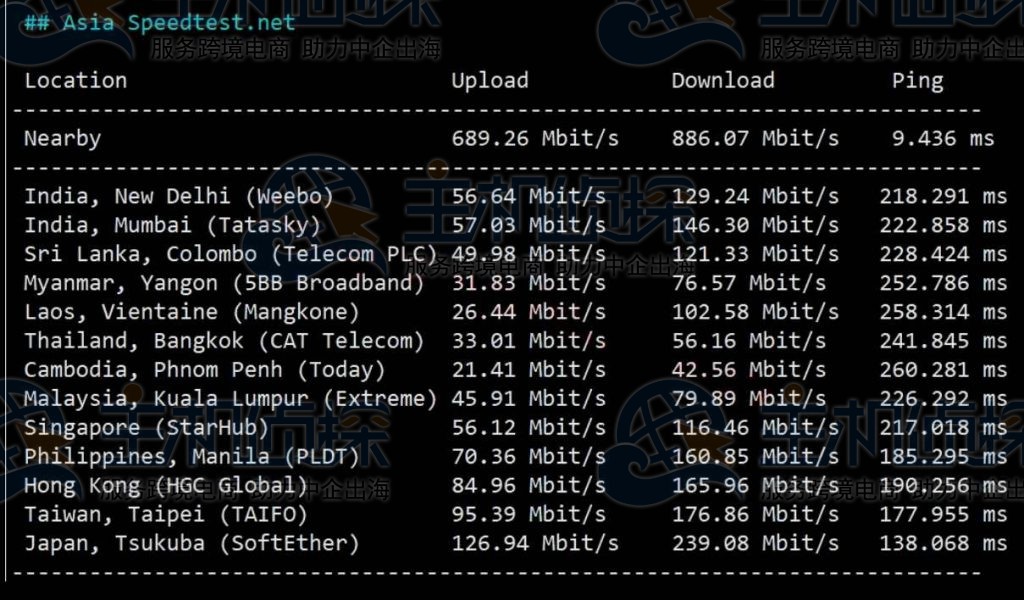The height and width of the screenshot is (600, 1024).
Task: Select the India, Mumbai (Tatasky) entry
Action: click(x=173, y=226)
